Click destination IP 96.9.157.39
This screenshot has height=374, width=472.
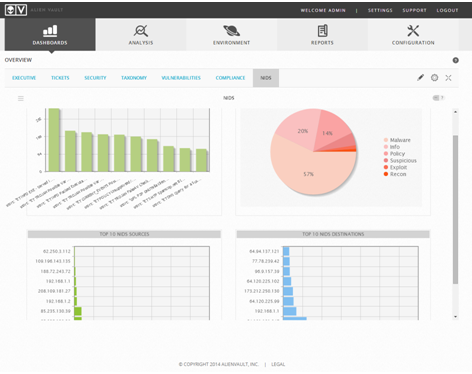(x=267, y=271)
